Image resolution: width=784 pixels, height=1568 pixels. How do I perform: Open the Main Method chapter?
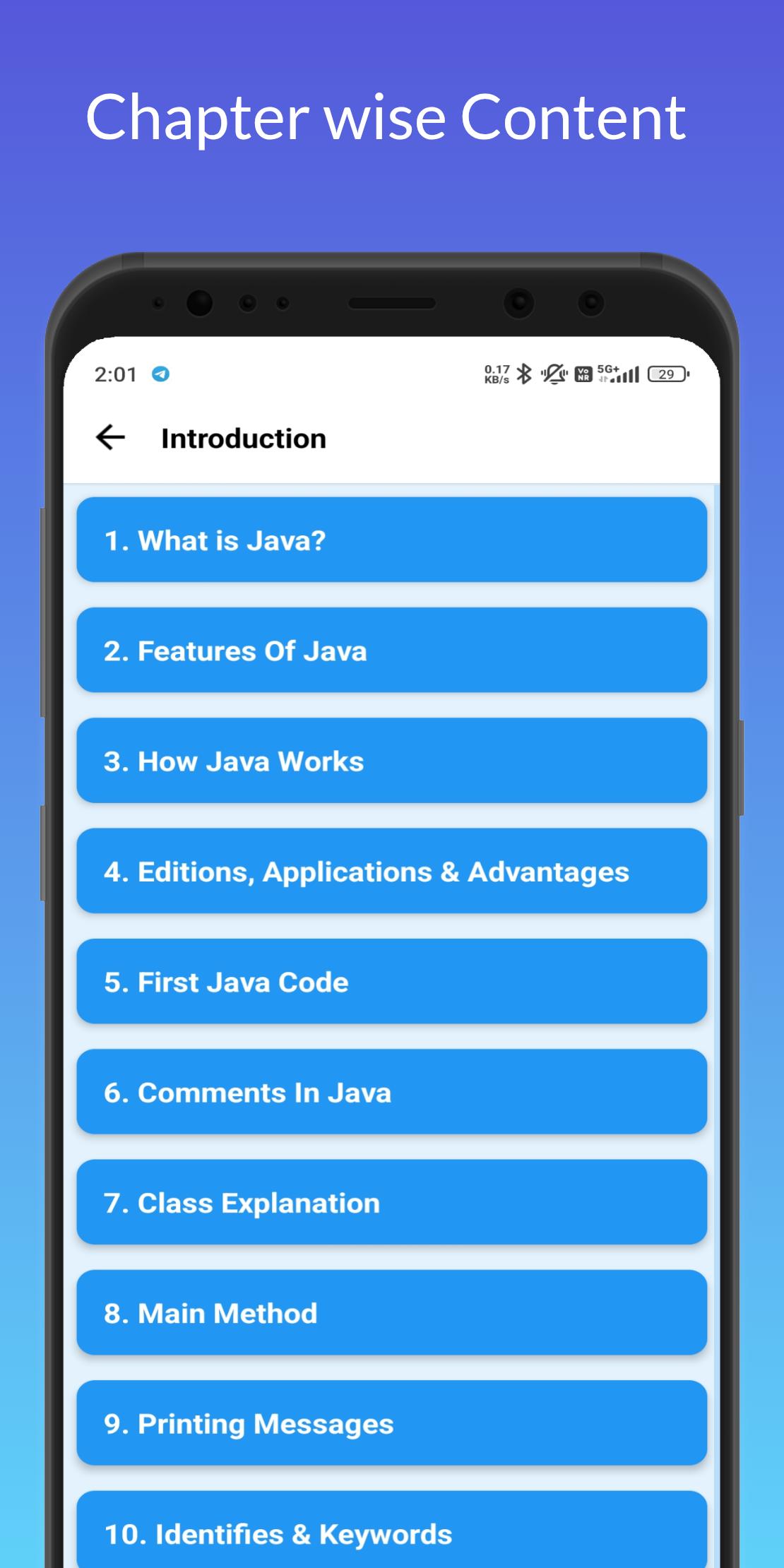(391, 1313)
